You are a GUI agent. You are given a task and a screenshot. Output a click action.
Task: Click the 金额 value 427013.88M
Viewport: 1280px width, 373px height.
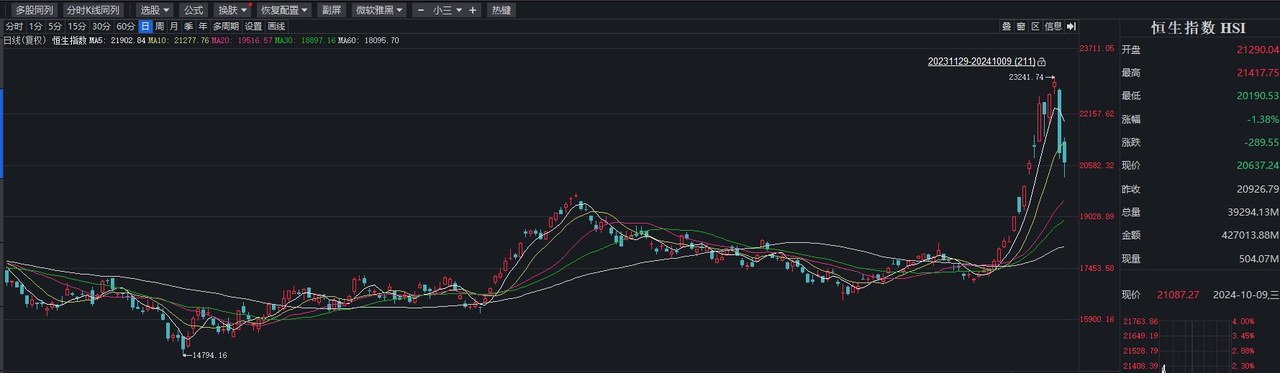(1250, 235)
